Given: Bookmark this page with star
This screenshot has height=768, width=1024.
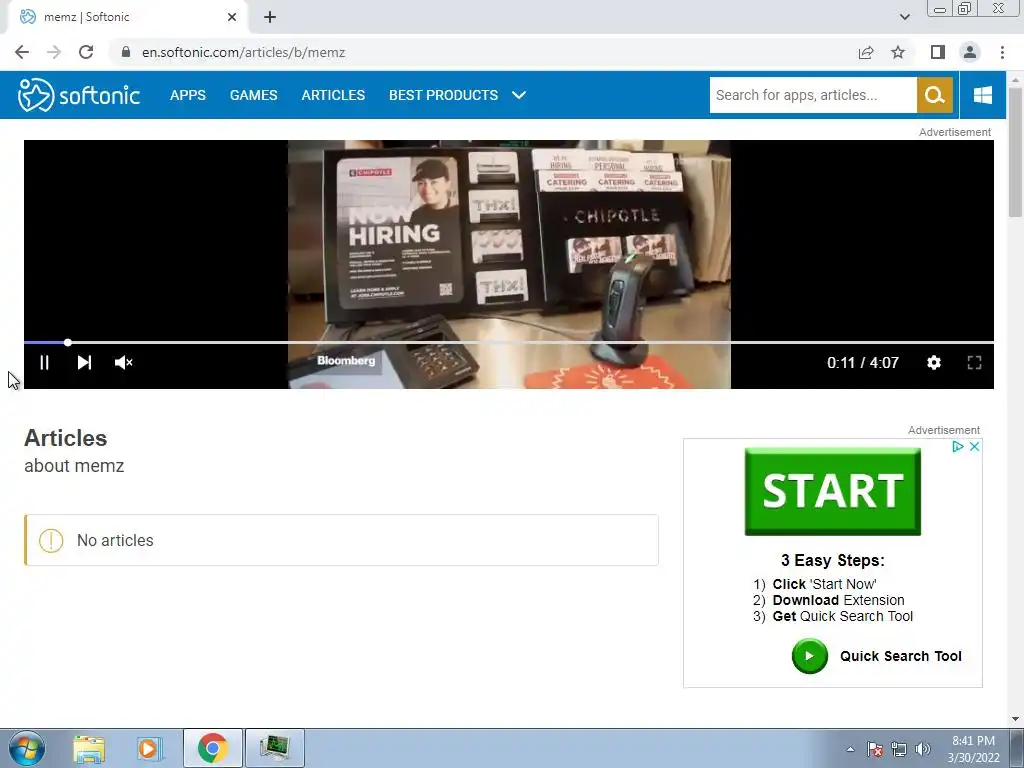Looking at the screenshot, I should (898, 52).
